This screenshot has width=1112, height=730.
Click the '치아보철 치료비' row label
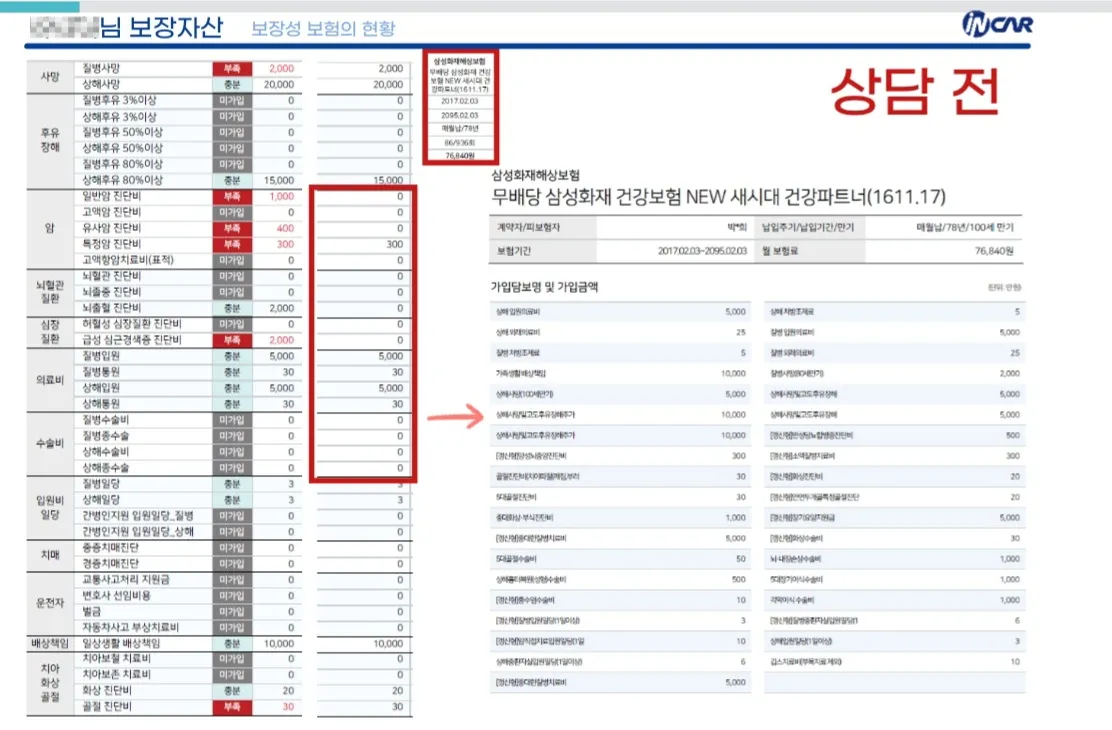[x=116, y=658]
